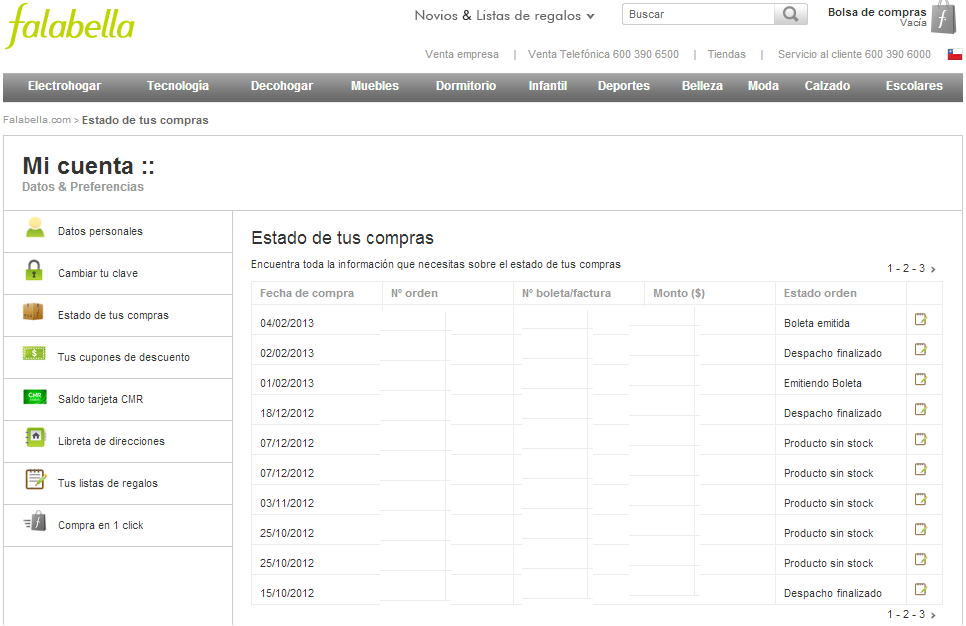The height and width of the screenshot is (626, 966).
Task: Click the Falabella logo
Action: click(x=70, y=26)
